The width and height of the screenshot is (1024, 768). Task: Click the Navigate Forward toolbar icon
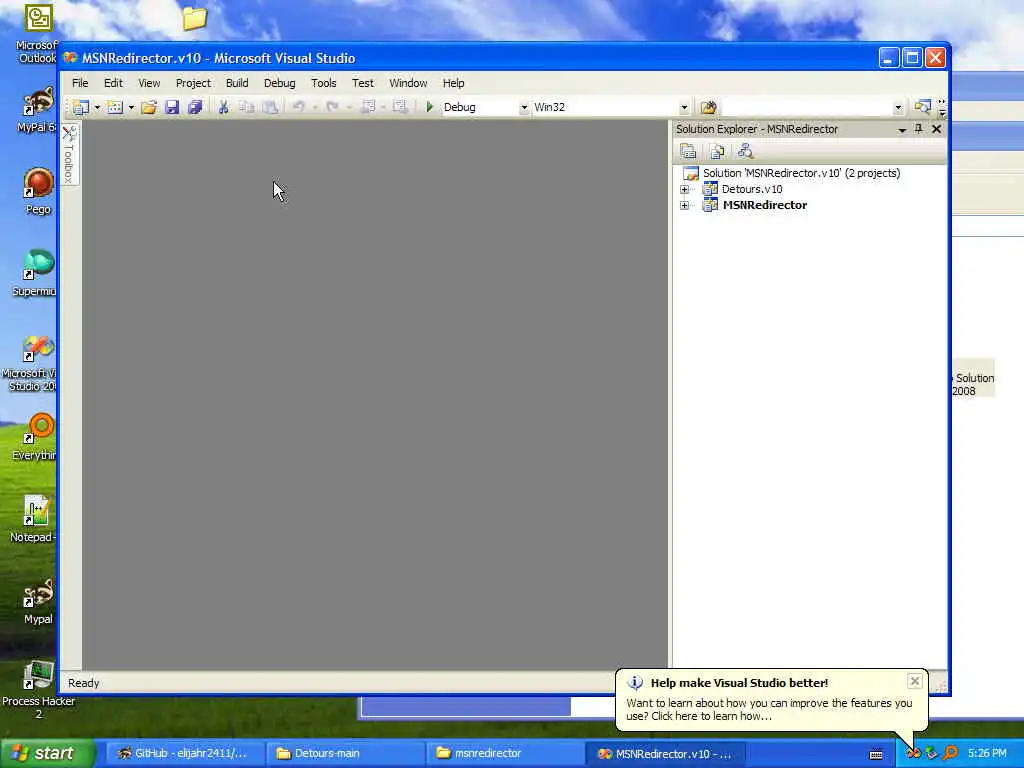(x=400, y=107)
